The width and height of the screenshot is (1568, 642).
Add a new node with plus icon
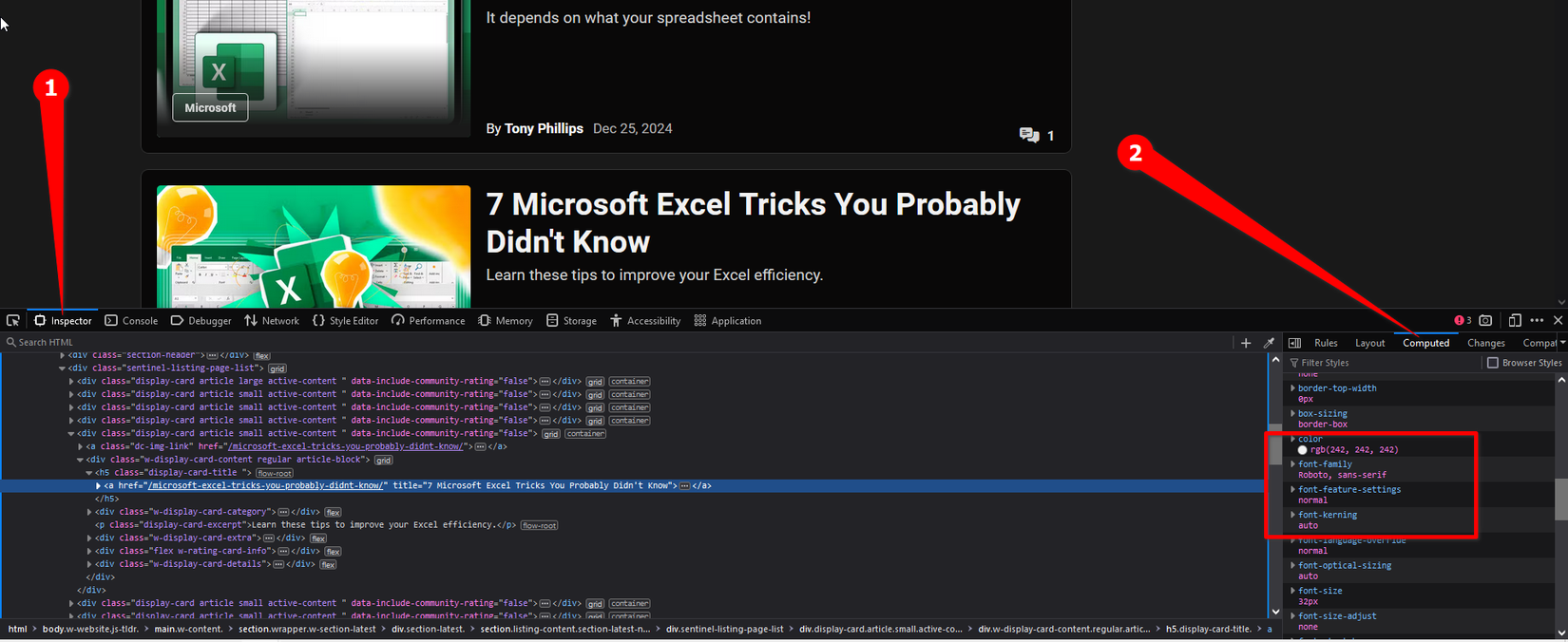point(1246,343)
